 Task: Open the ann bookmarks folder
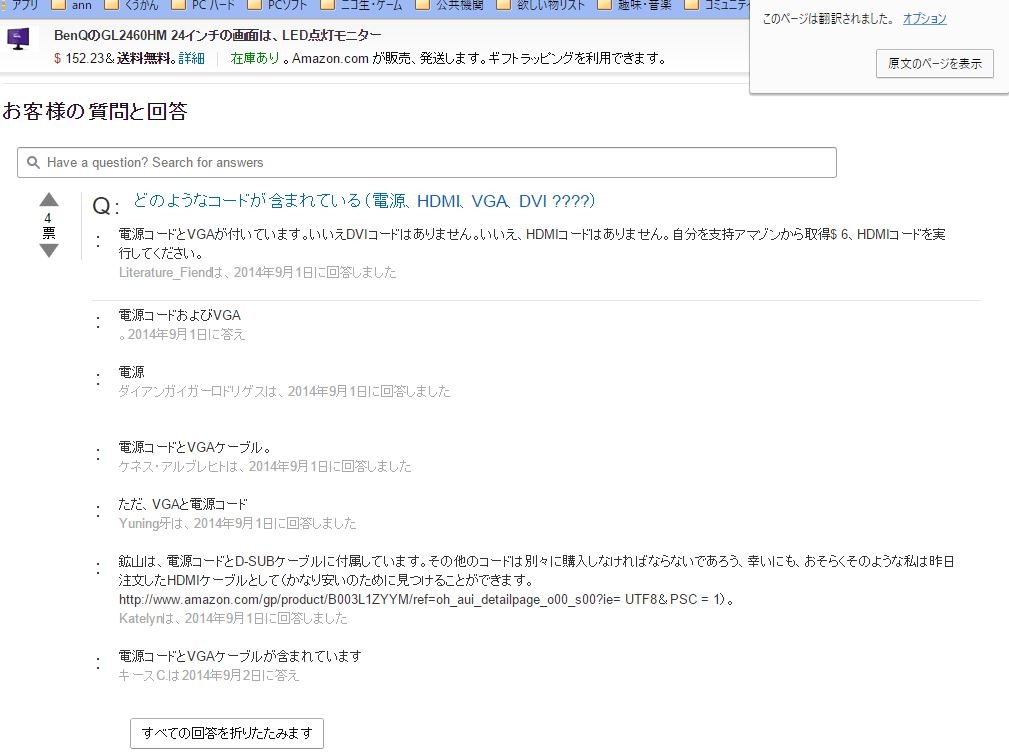[72, 5]
